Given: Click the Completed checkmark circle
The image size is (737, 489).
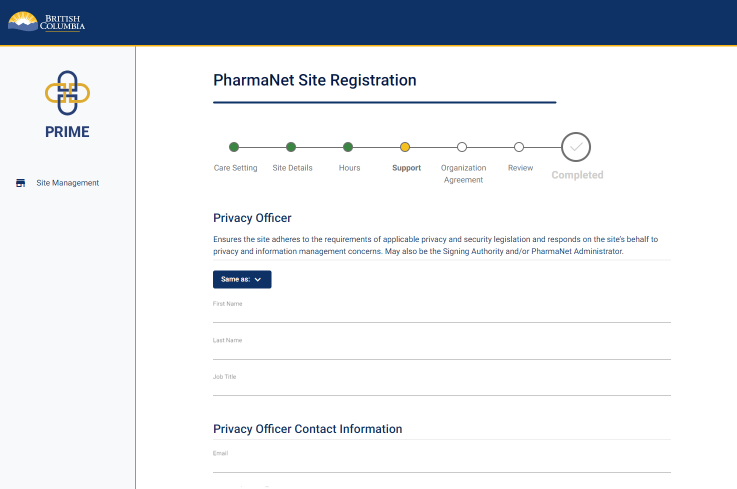Looking at the screenshot, I should coord(576,147).
